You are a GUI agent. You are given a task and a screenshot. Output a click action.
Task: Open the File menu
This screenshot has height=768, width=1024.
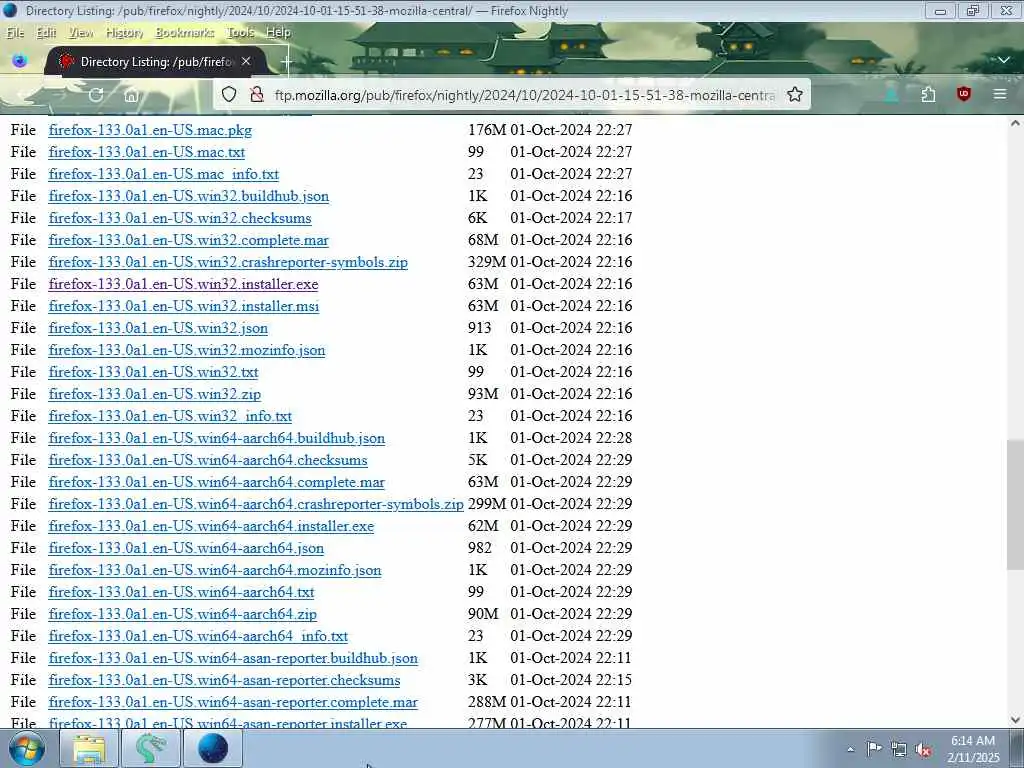pos(15,32)
